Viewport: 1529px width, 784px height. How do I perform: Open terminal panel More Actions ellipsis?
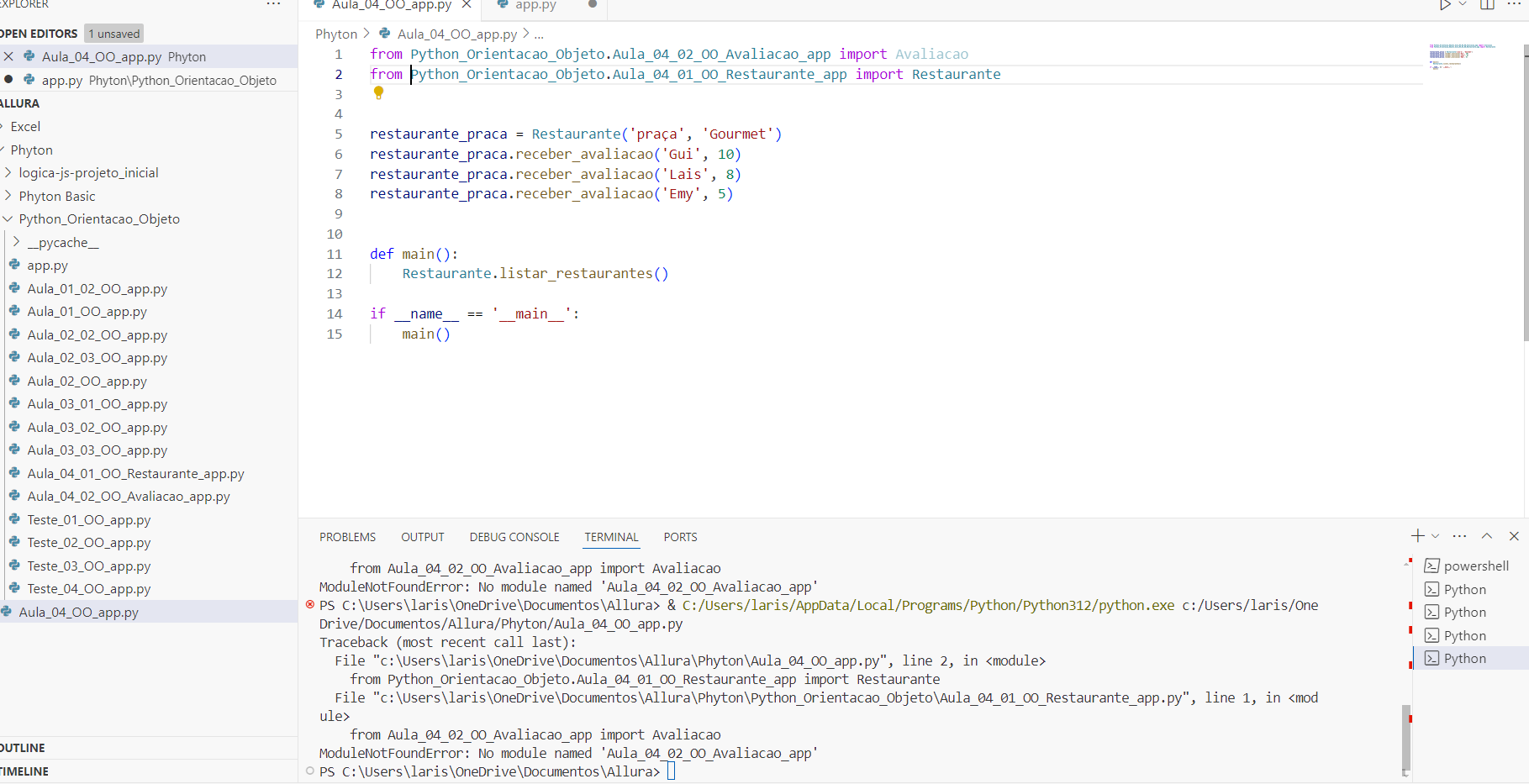pyautogui.click(x=1459, y=536)
